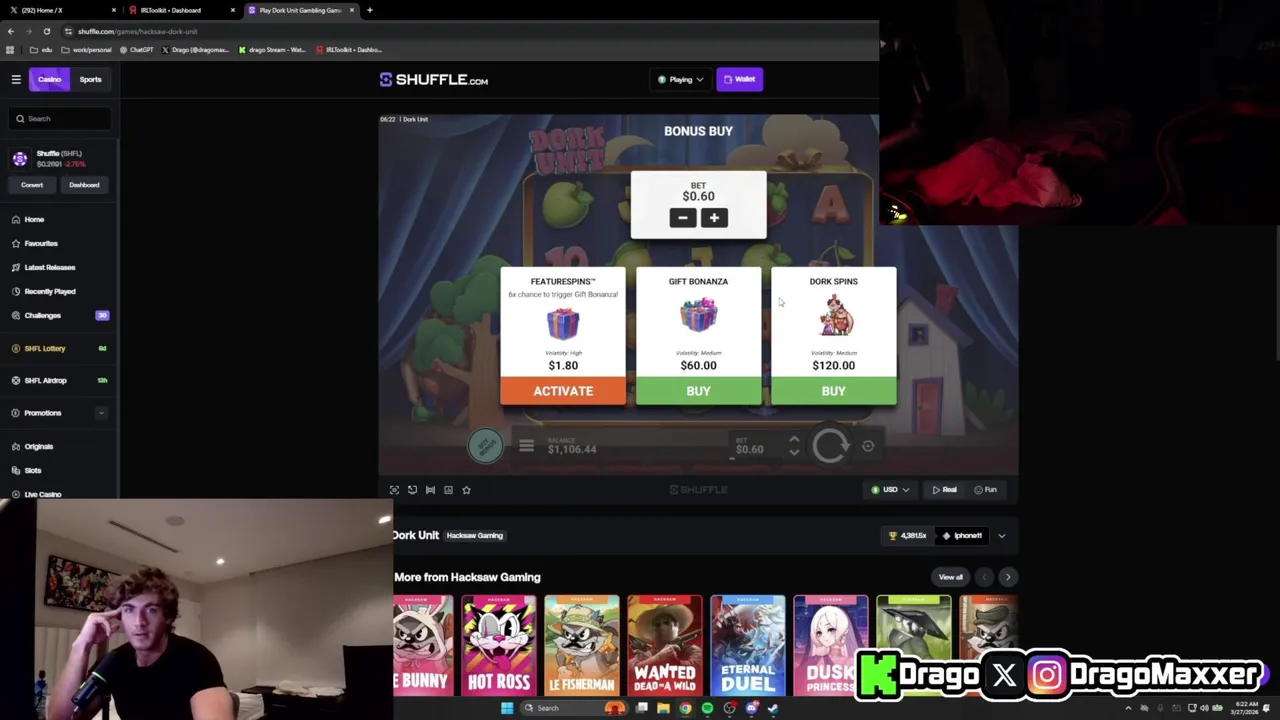The width and height of the screenshot is (1280, 720).
Task: Click the Shuffle.com logo
Action: 434,80
